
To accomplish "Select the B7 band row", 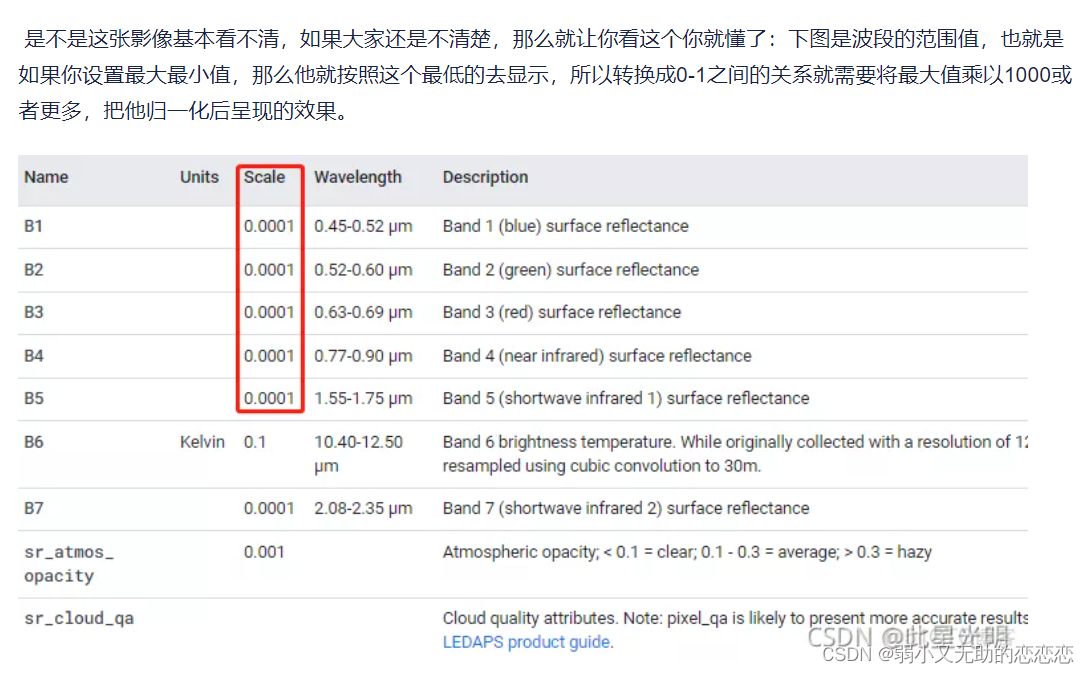I will pyautogui.click(x=33, y=508).
